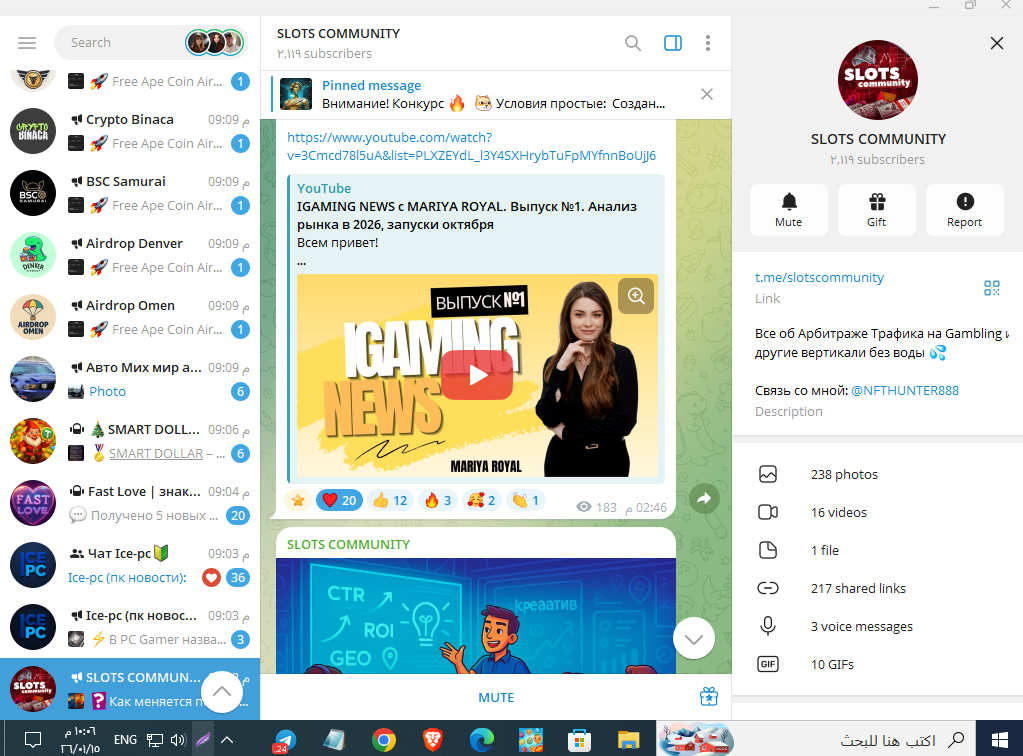Open File Explorer from the taskbar

tap(628, 740)
